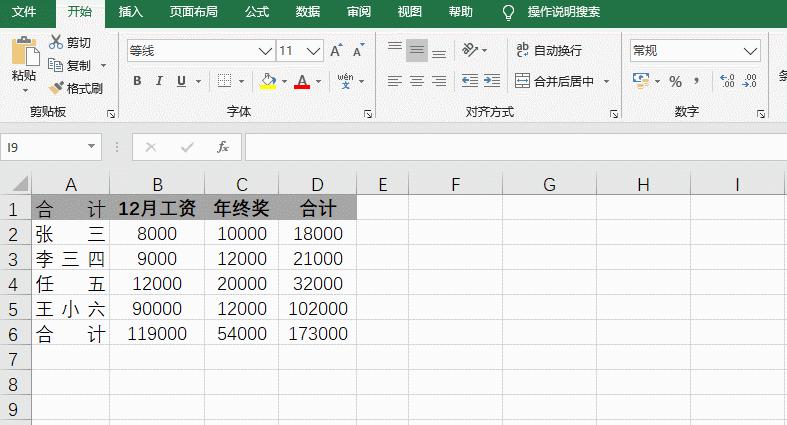The height and width of the screenshot is (425, 787).
Task: Click 合并后居中 merge and center
Action: [x=555, y=81]
